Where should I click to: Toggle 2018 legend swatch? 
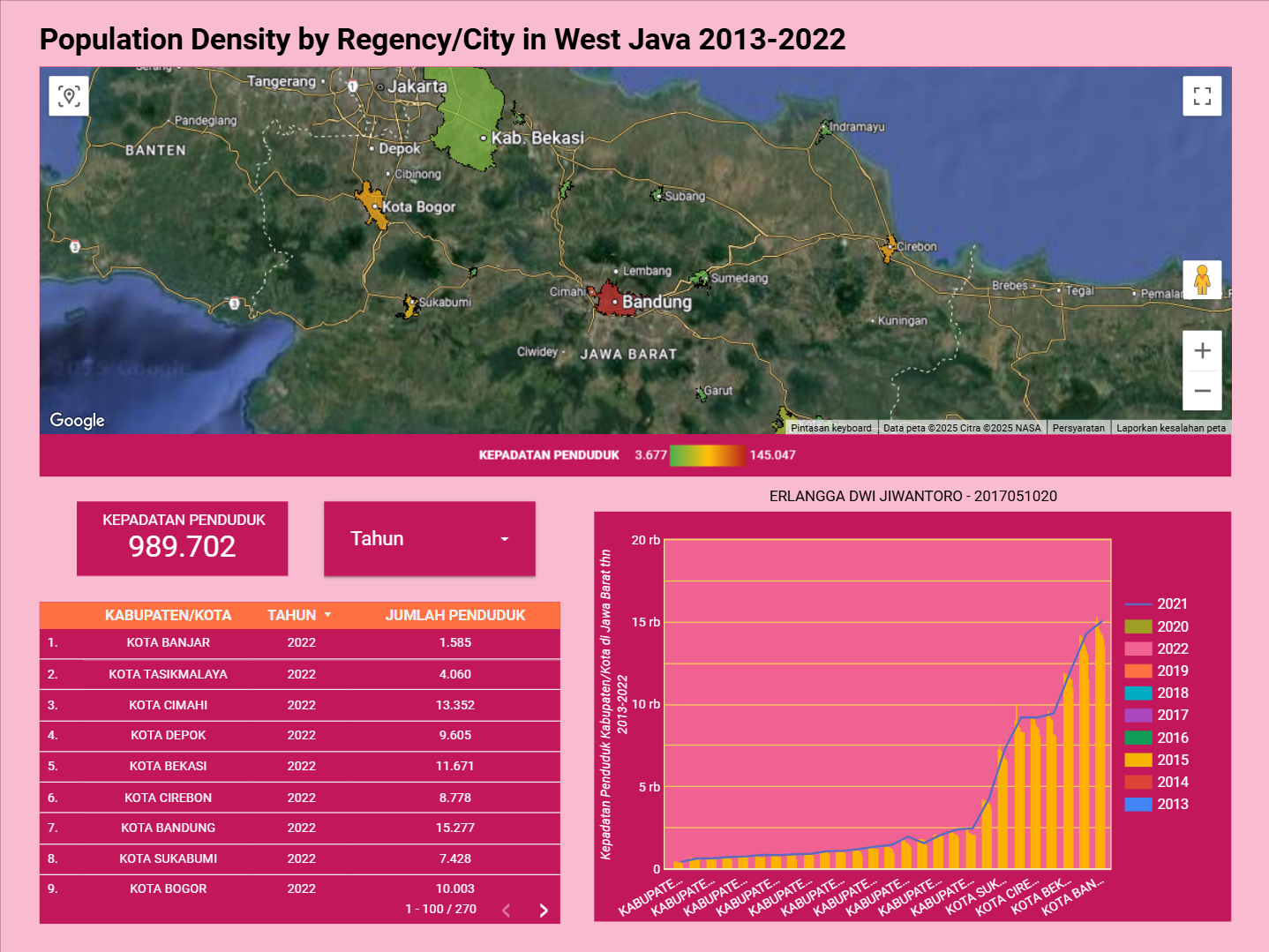[x=1138, y=693]
